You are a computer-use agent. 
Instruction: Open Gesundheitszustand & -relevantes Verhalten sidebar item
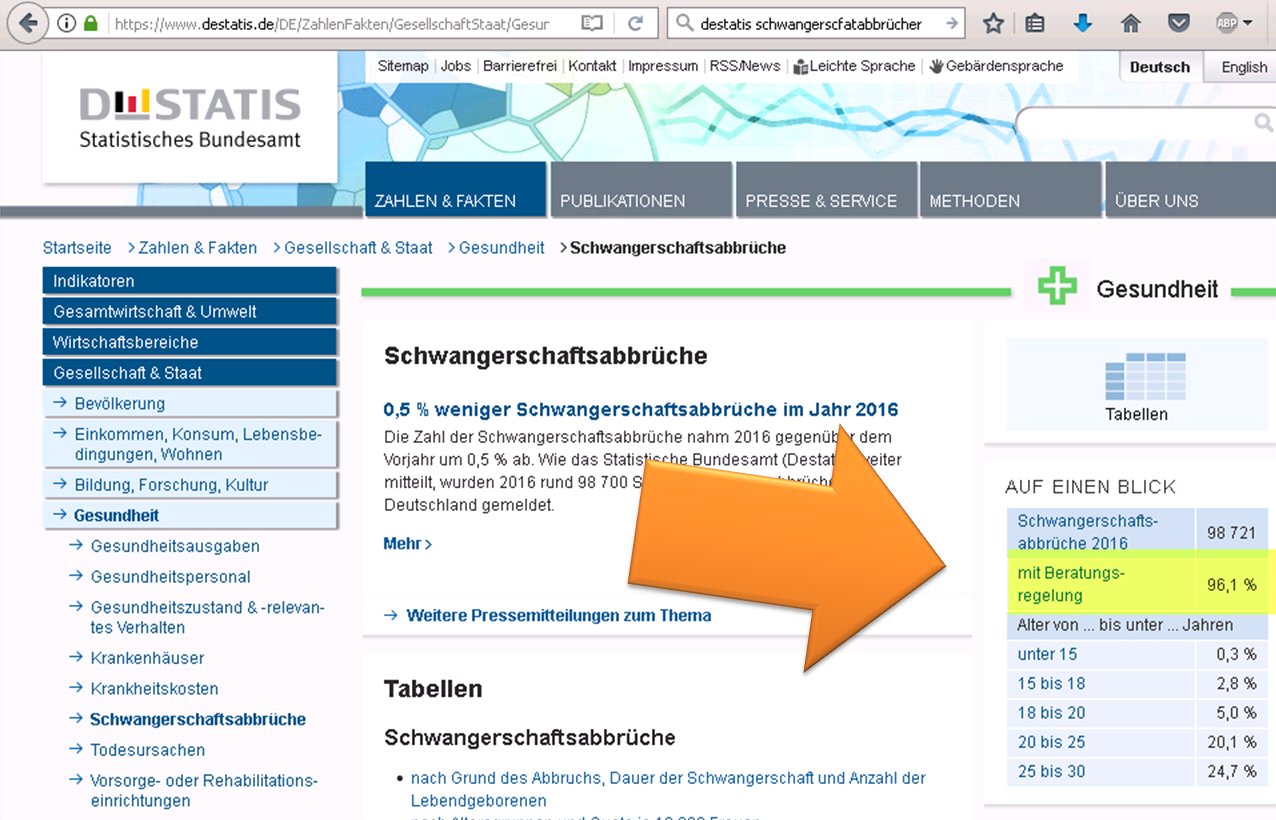(x=207, y=618)
